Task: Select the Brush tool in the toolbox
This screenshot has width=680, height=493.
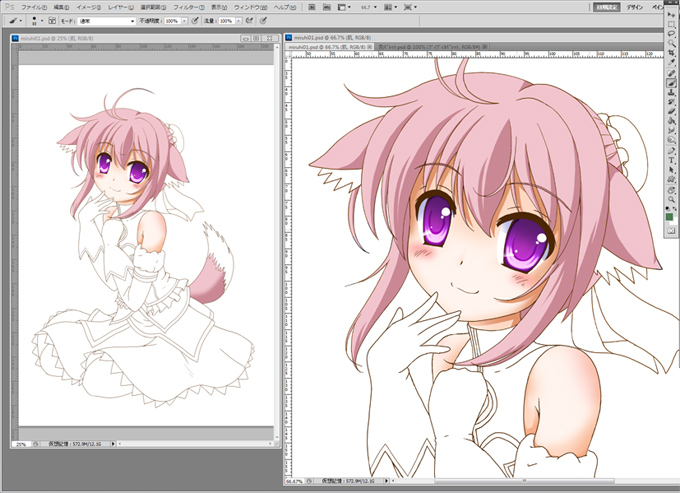Action: (672, 84)
